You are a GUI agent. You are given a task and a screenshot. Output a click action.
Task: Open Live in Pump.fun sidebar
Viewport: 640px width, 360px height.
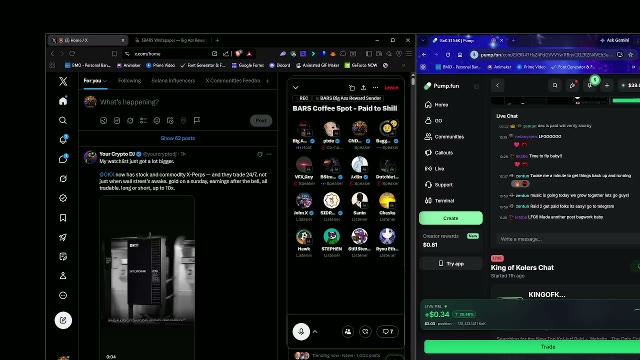(434, 169)
